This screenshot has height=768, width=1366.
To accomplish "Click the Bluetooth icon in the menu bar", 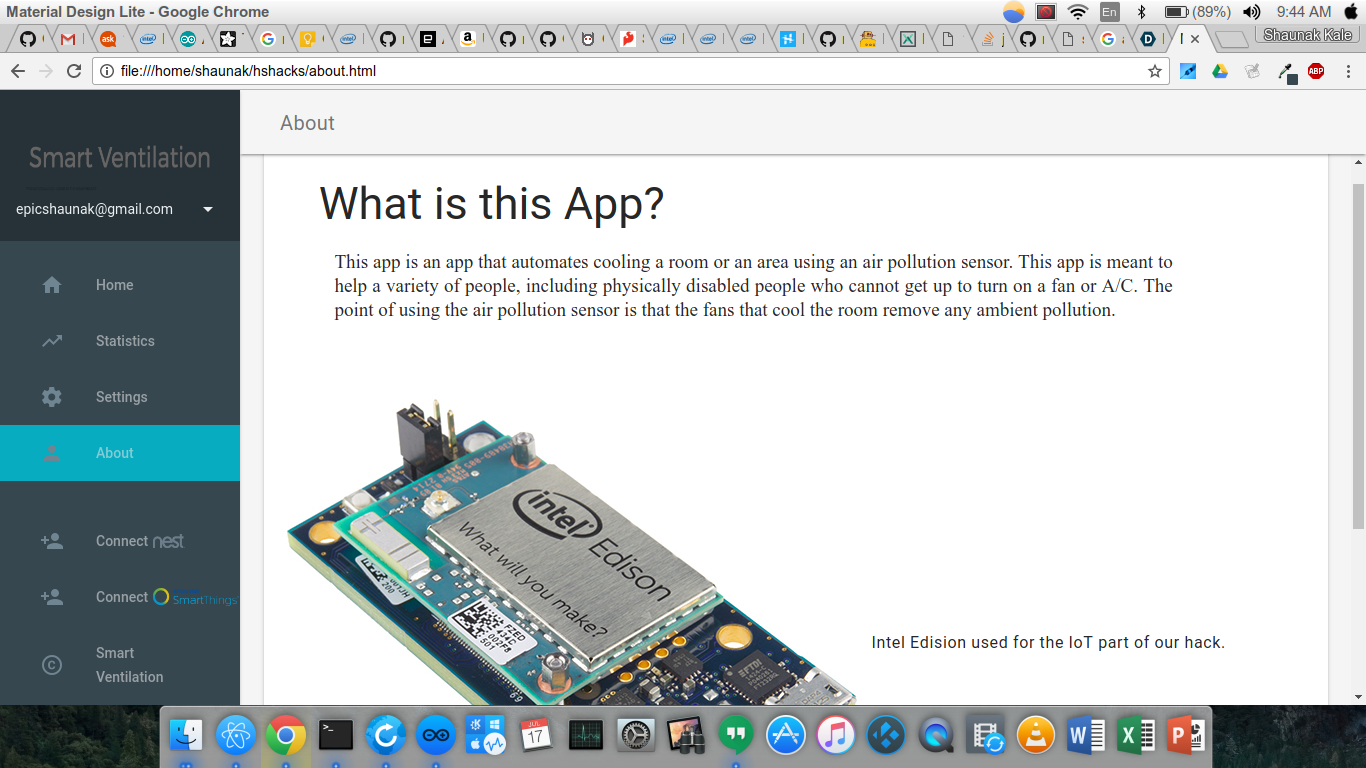I will click(x=1142, y=12).
